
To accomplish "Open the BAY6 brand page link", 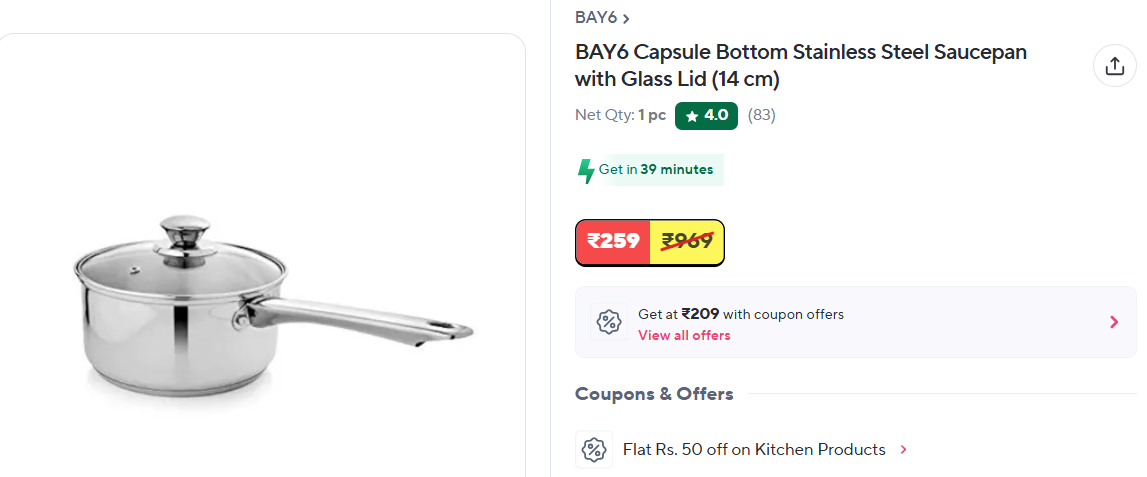I will click(x=596, y=18).
